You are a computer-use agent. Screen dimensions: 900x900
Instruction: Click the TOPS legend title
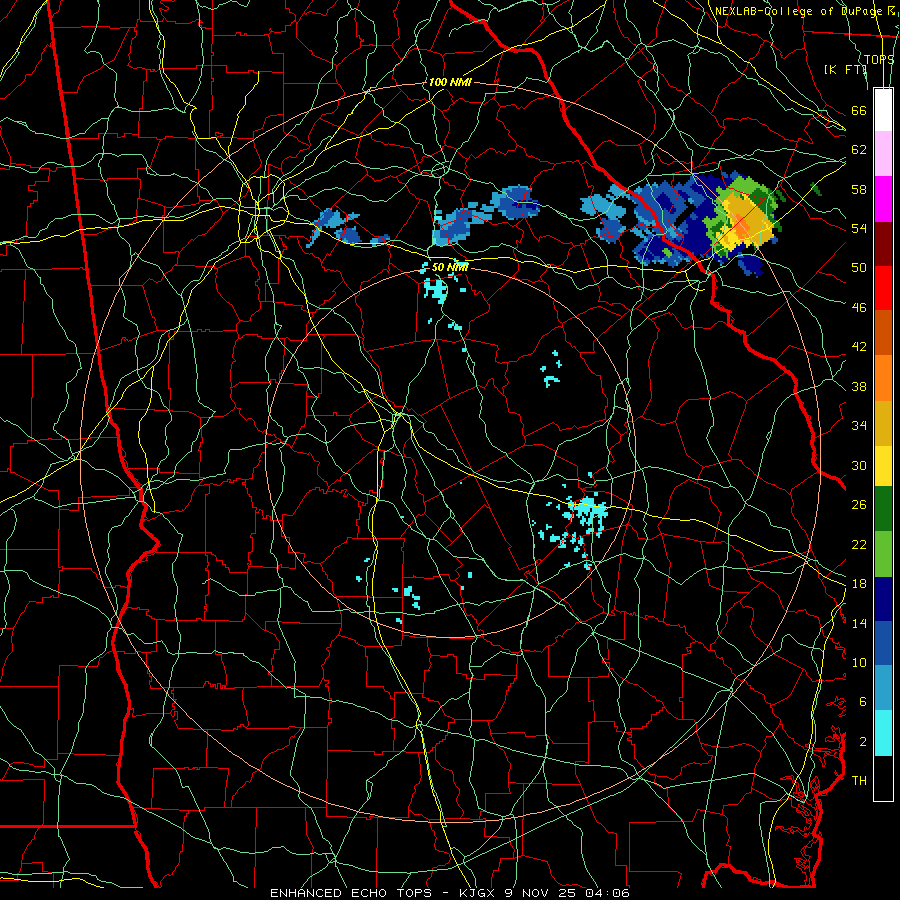pyautogui.click(x=879, y=59)
